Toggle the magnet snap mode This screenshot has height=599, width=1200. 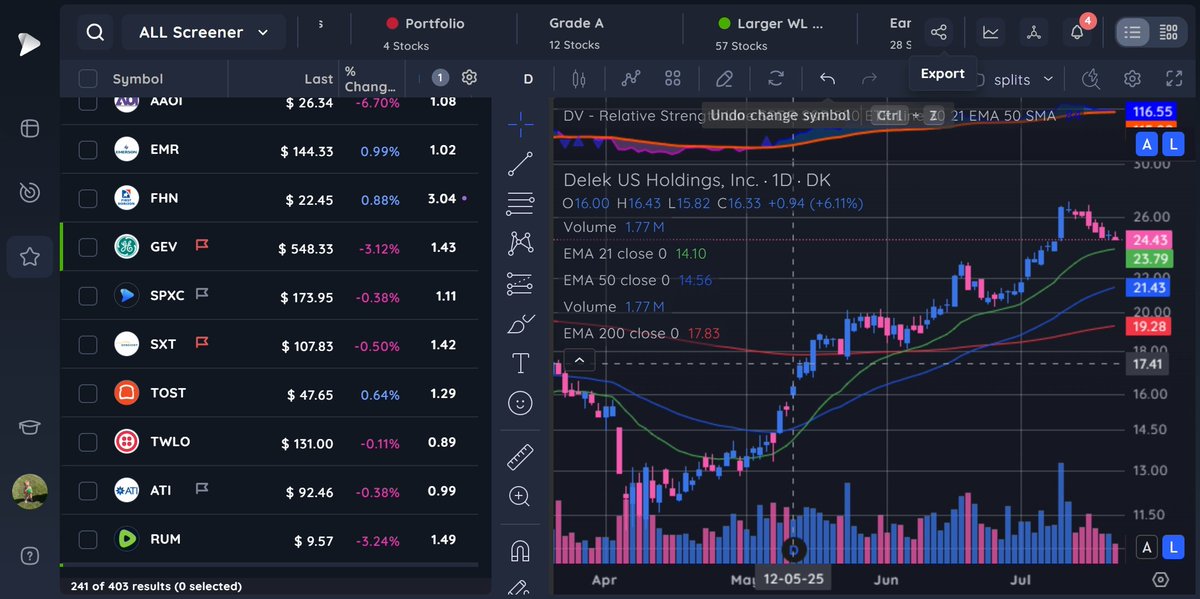[x=520, y=551]
